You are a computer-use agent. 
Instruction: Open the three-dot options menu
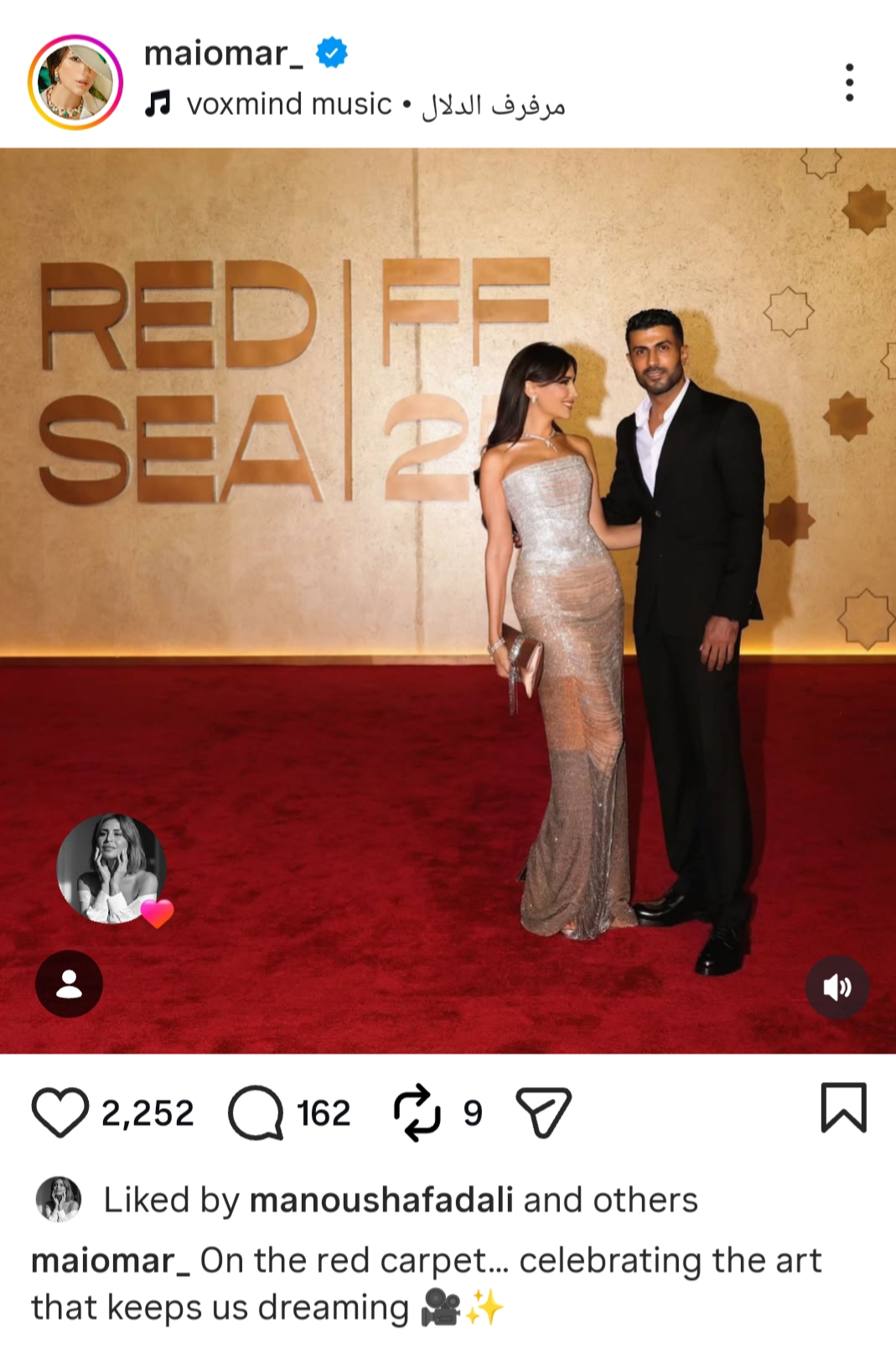(x=849, y=82)
